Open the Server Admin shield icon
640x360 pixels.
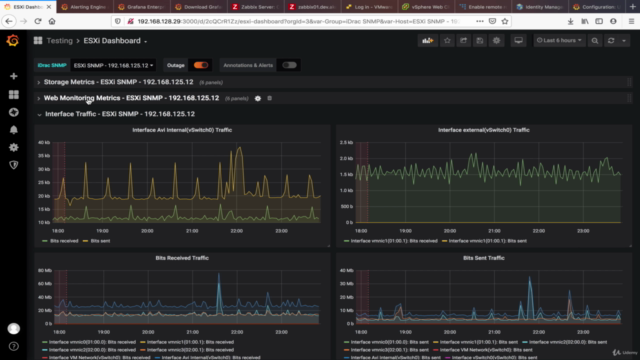tap(13, 165)
